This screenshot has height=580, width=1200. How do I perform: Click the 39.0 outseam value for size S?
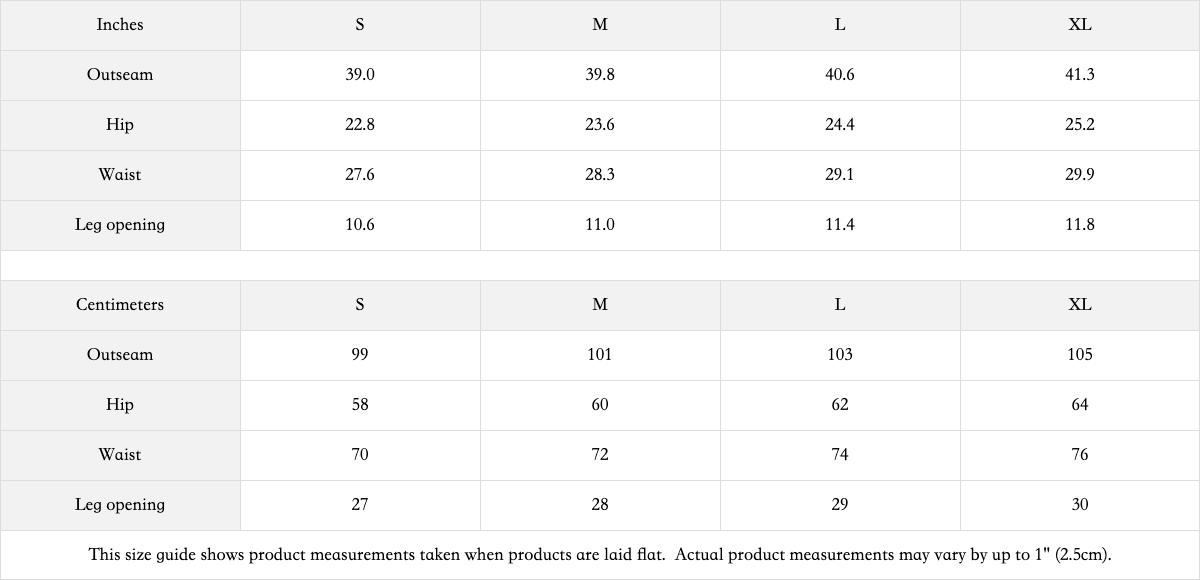[x=360, y=75]
